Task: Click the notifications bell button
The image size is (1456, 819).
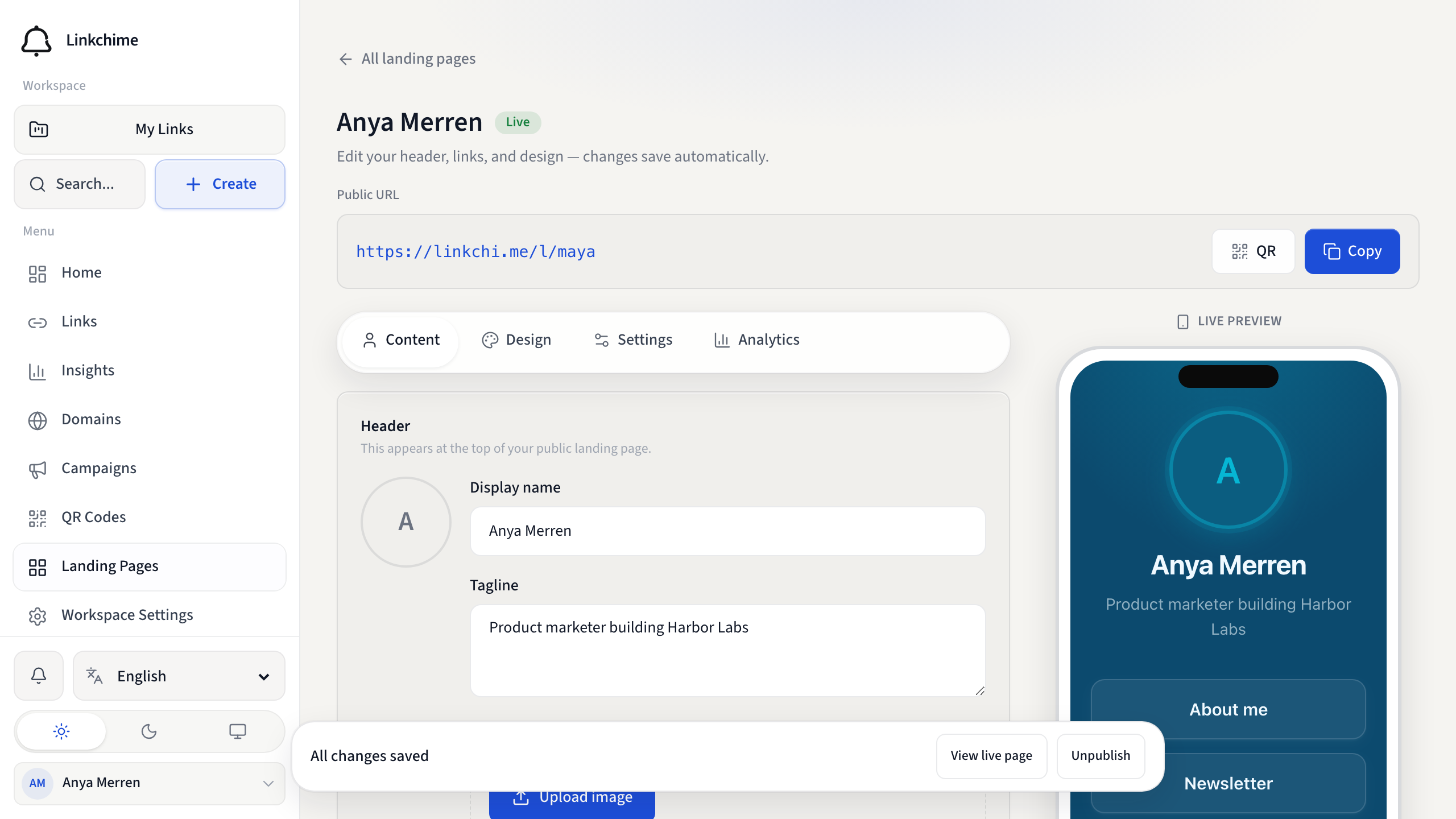Action: 39,676
